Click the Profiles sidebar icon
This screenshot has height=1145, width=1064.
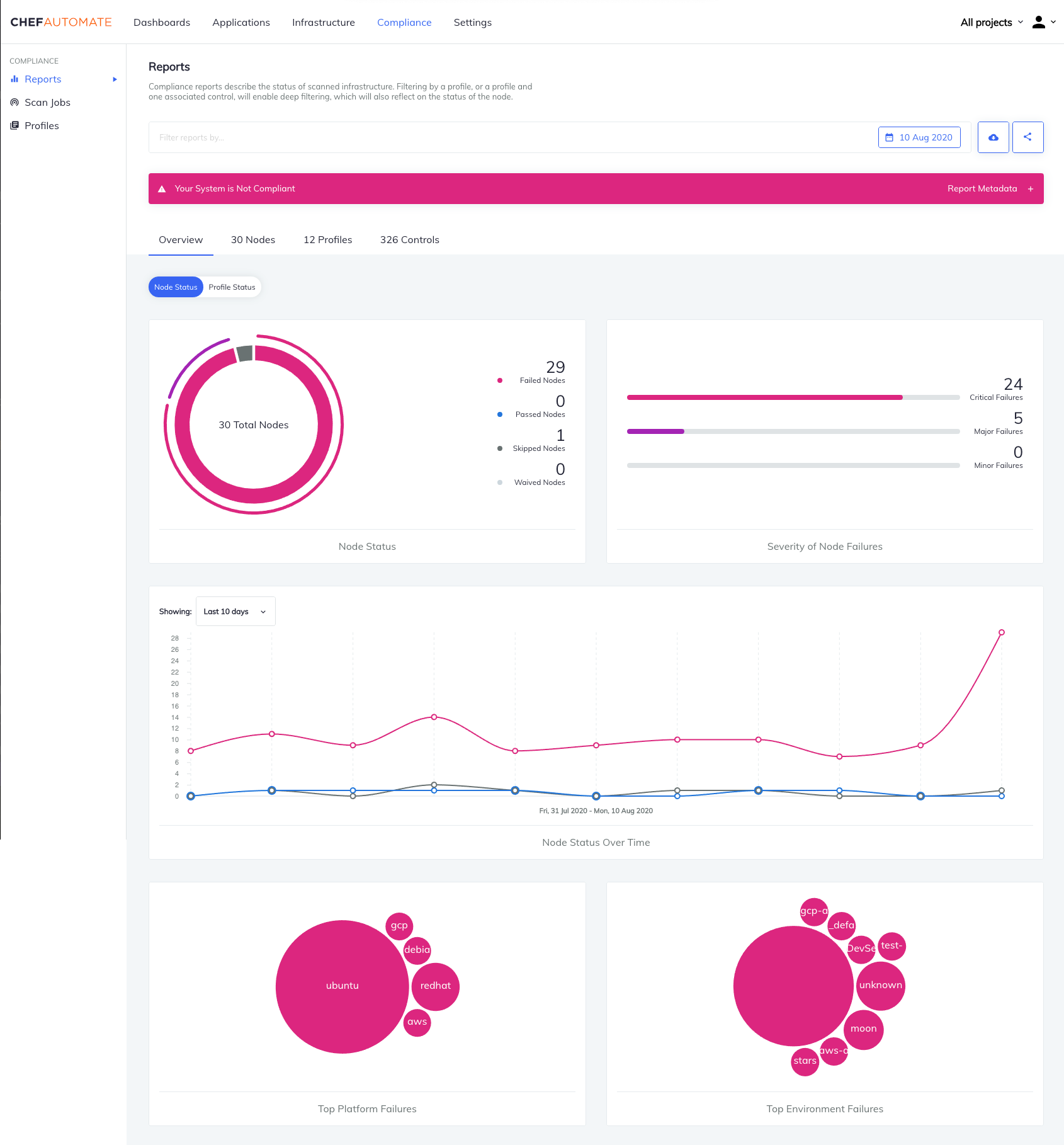click(14, 126)
